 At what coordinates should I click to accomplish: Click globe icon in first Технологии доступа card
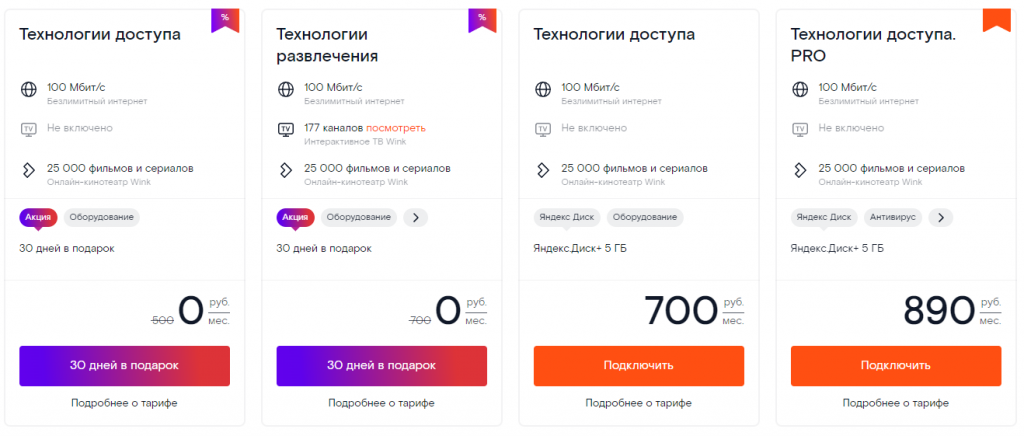[28, 89]
